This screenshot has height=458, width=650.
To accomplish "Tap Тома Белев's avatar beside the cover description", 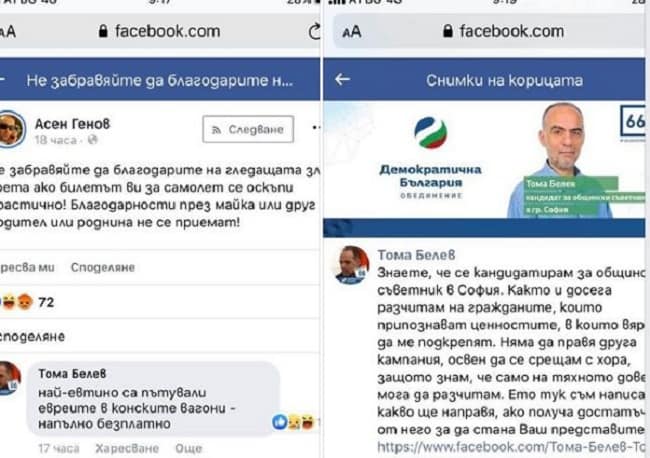I will 352,265.
